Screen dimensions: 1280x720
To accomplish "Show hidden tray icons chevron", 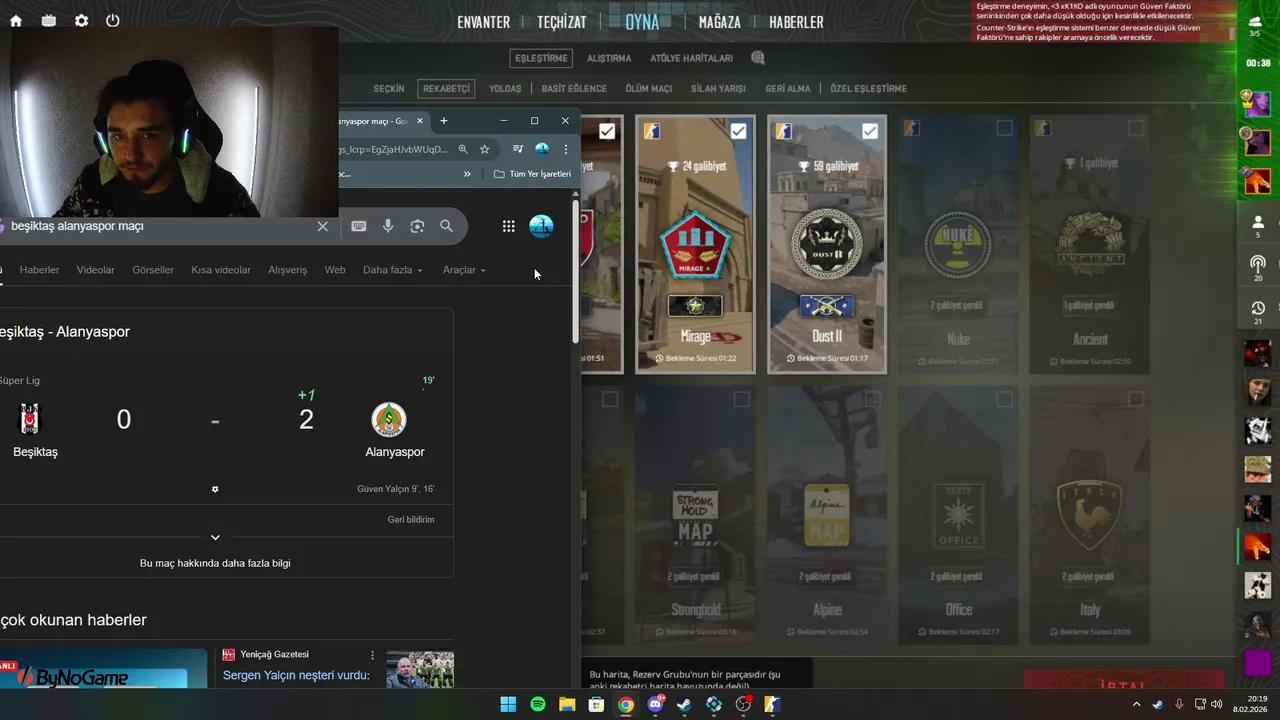I will coord(1136,704).
